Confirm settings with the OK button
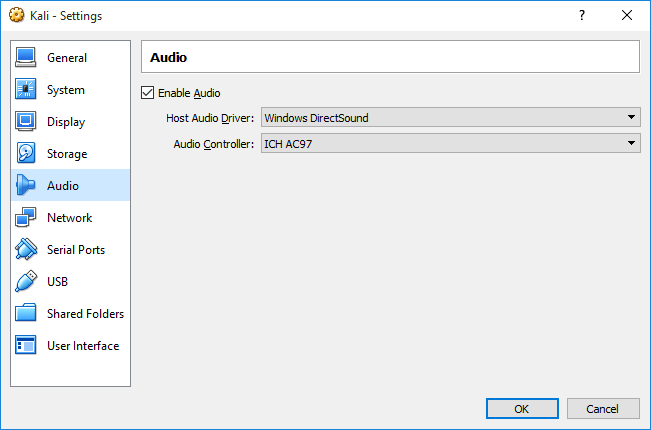 [522, 409]
